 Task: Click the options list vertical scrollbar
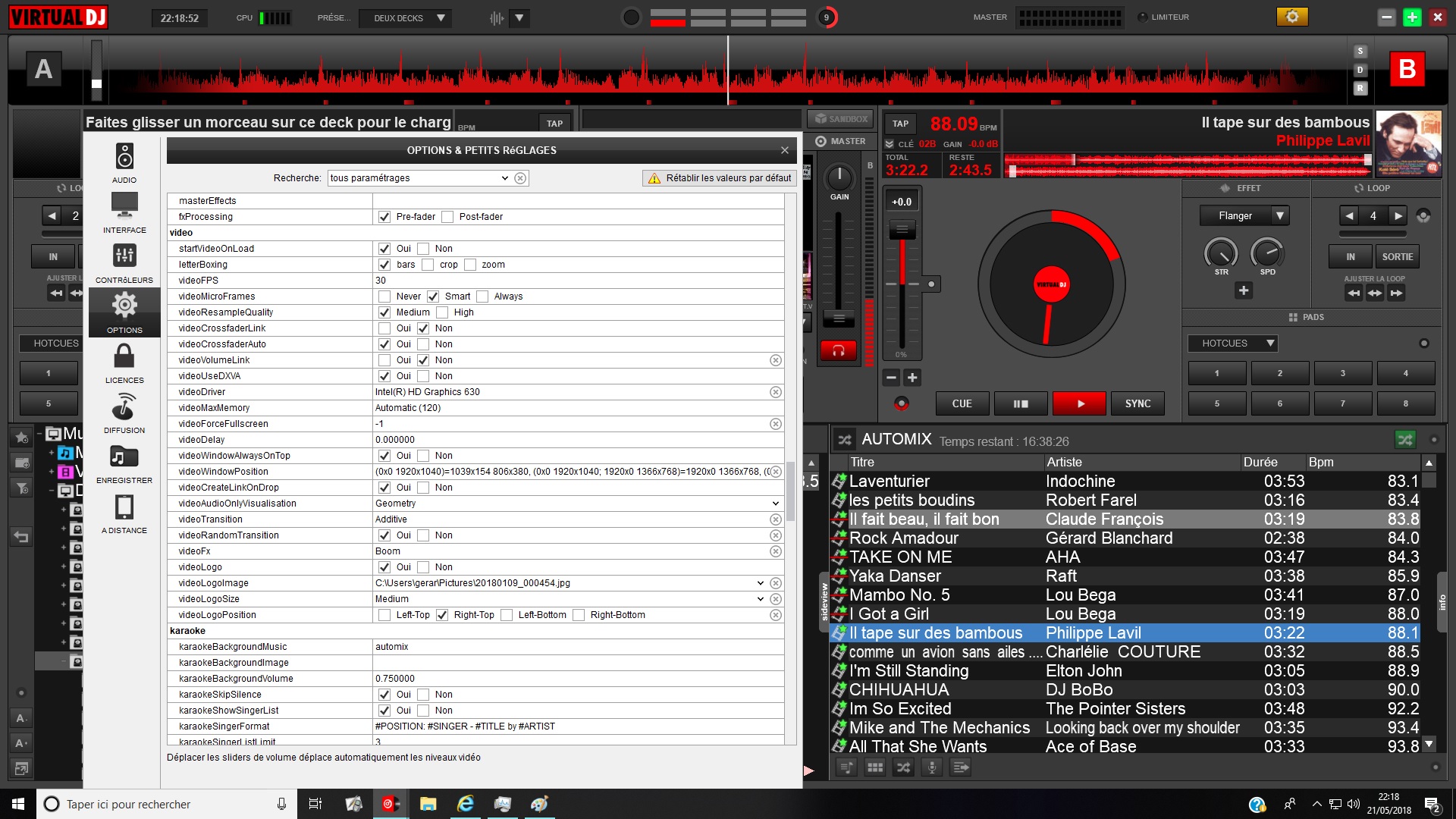790,491
